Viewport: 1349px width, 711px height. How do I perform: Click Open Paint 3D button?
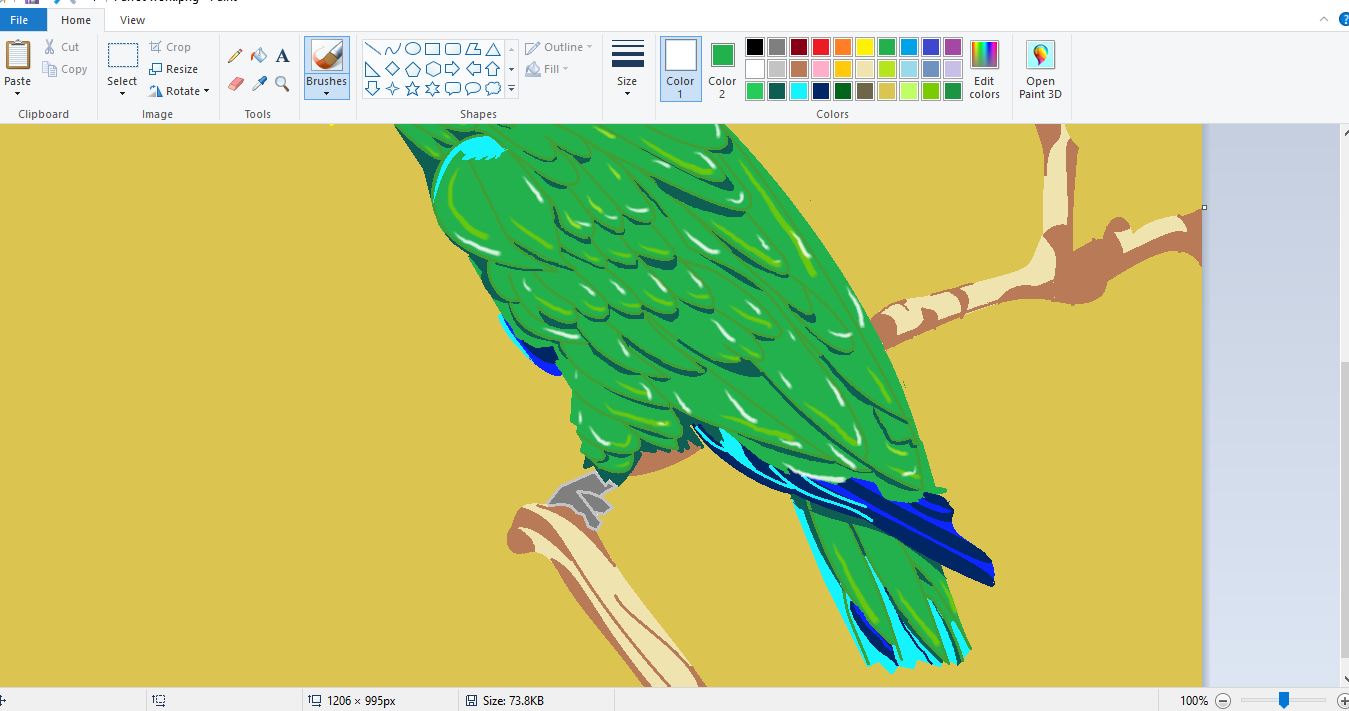click(x=1040, y=69)
